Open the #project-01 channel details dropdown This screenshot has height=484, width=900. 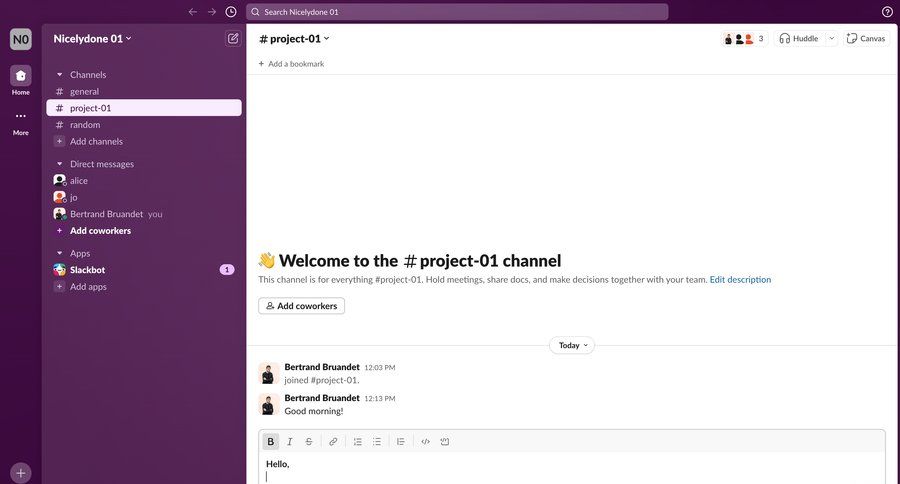point(294,38)
